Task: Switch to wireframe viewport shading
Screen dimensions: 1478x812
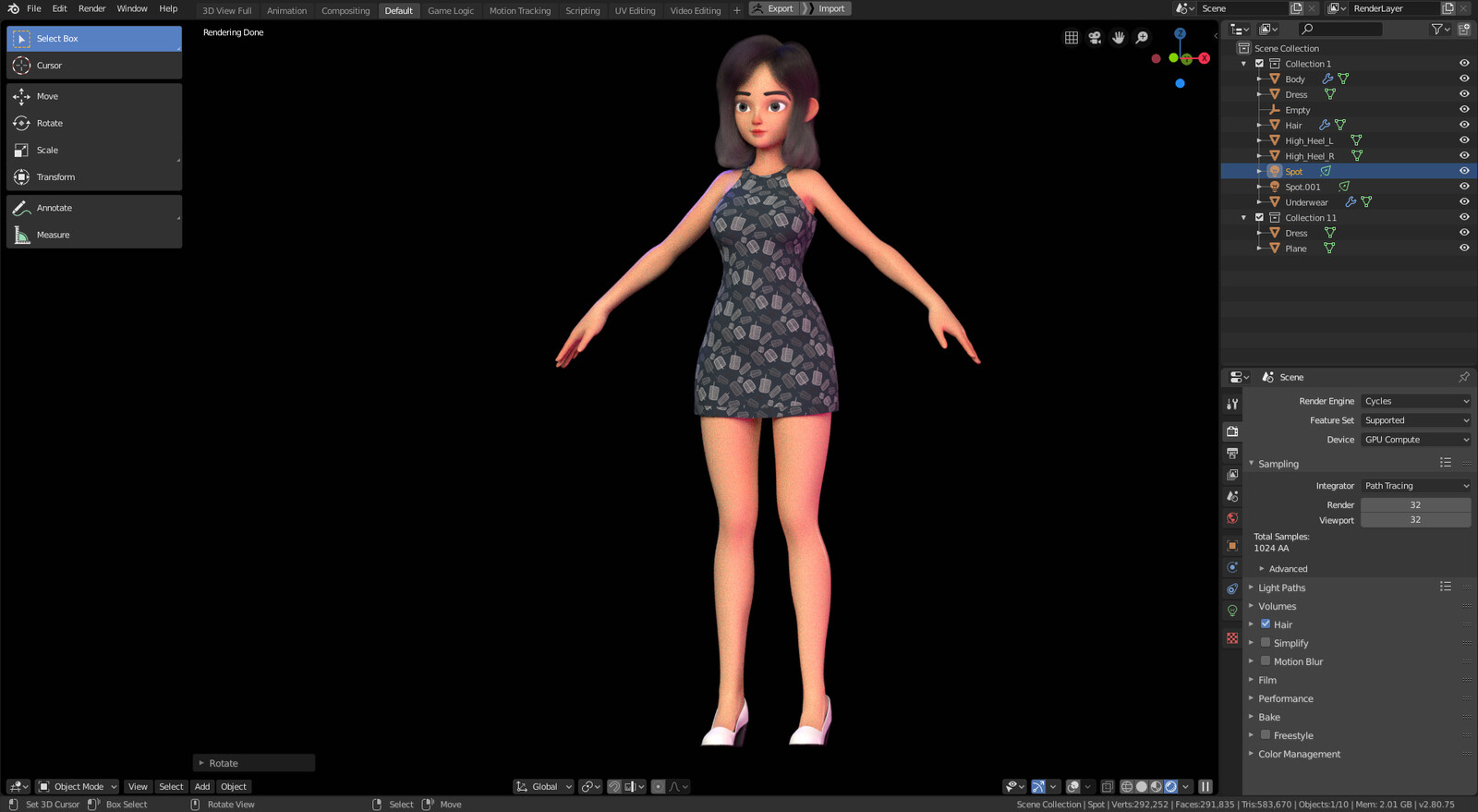Action: [x=1127, y=787]
